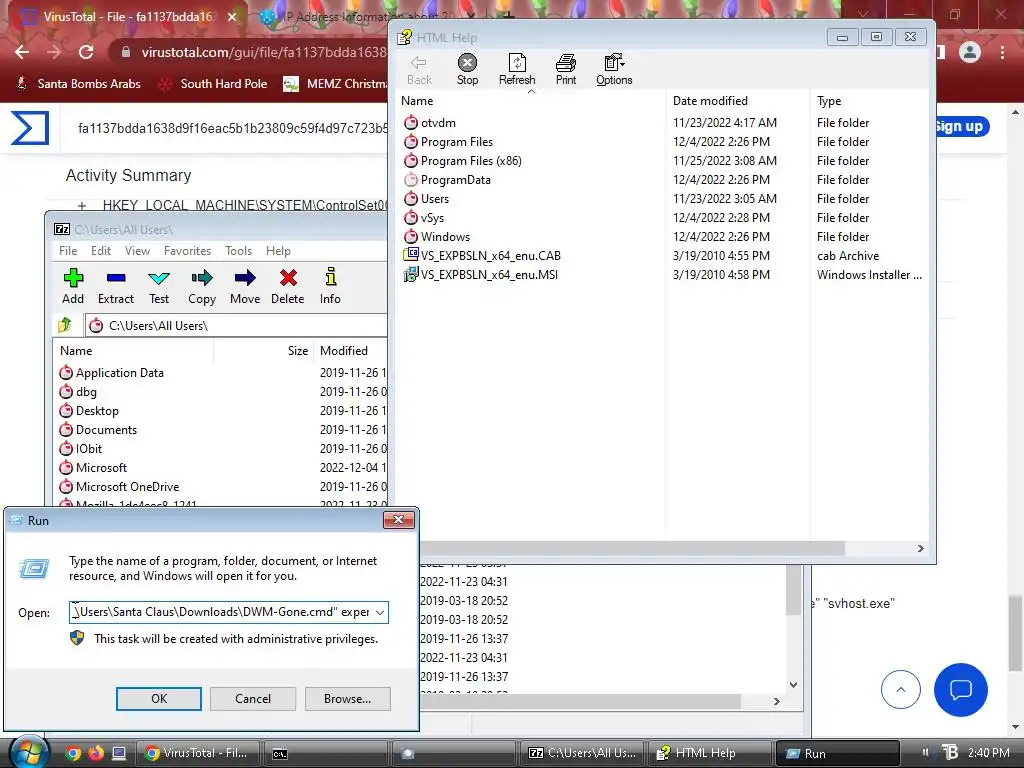The image size is (1024, 768).
Task: Select Application Data folder in 7-Zip
Action: (111, 373)
